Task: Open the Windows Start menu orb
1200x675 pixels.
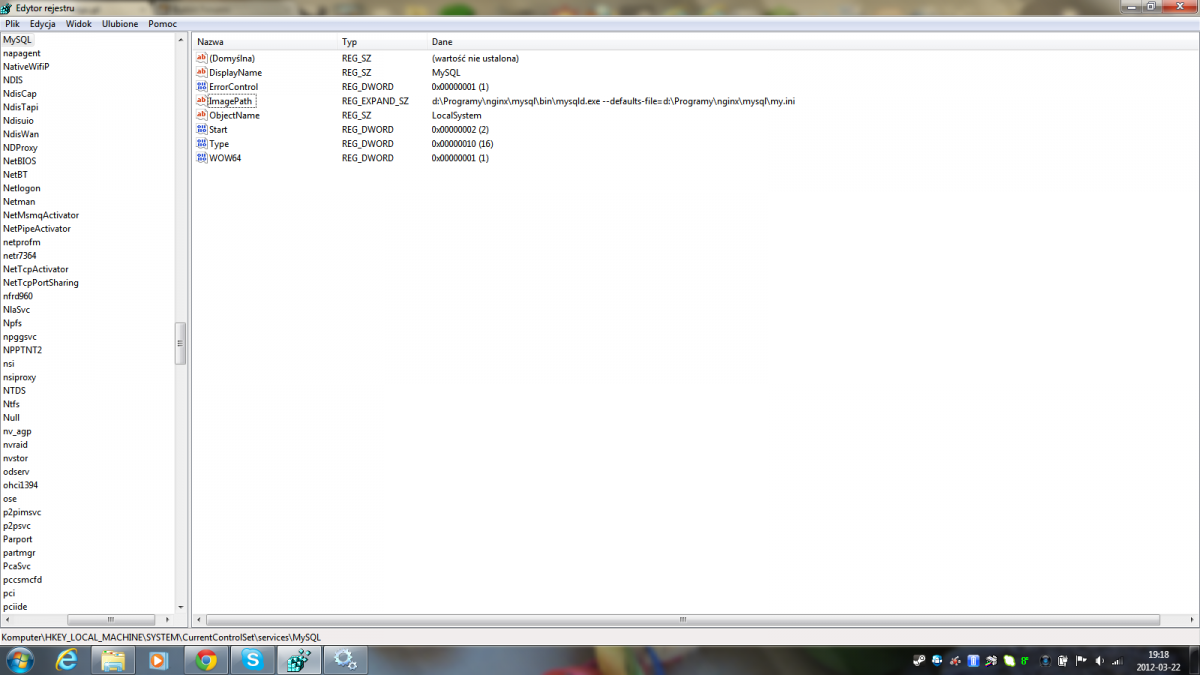Action: [20, 660]
